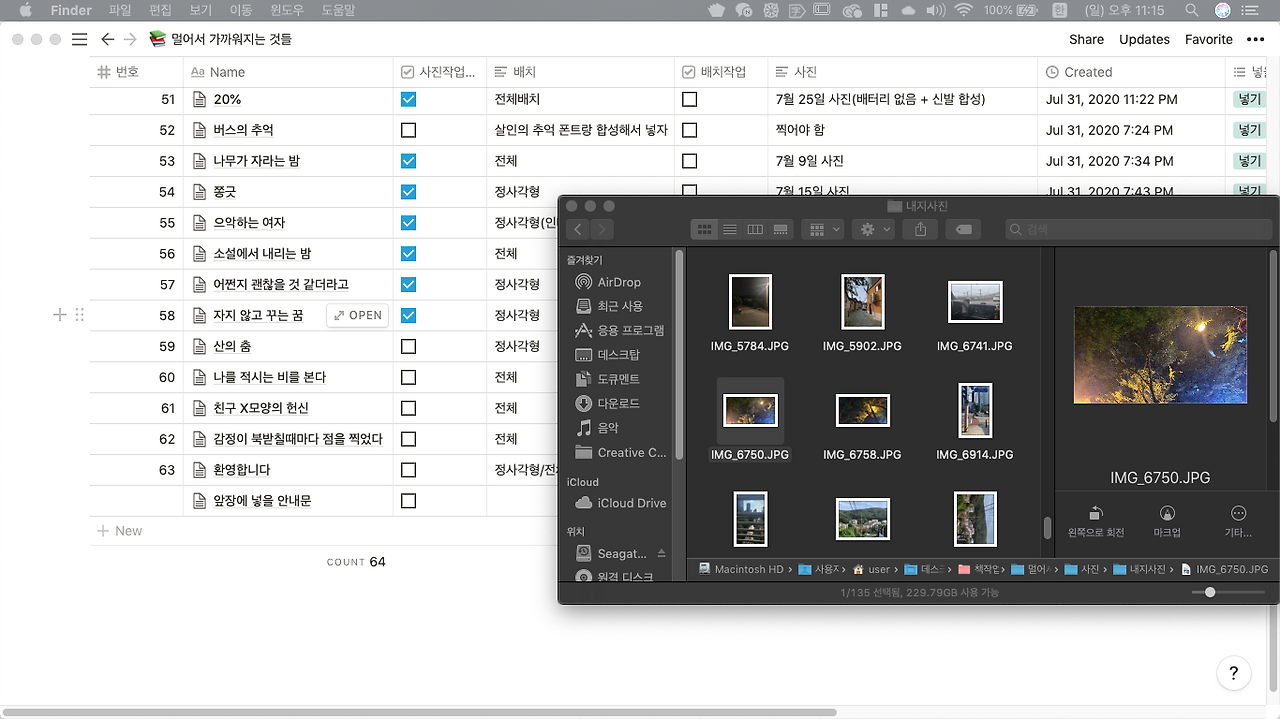Select the IMG_6914.JPG thumbnail
The height and width of the screenshot is (719, 1280).
click(974, 410)
